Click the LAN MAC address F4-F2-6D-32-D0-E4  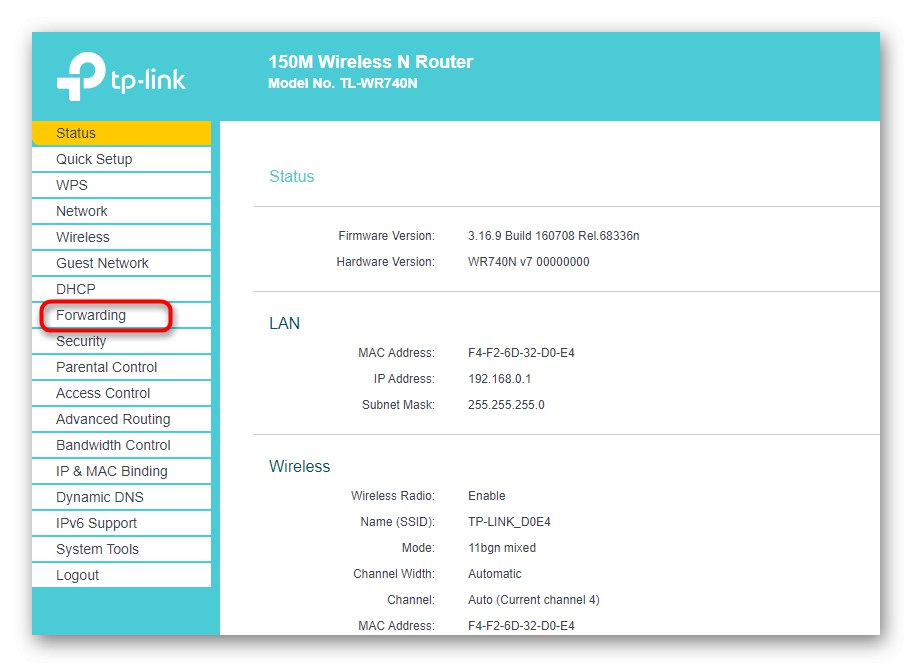[521, 353]
